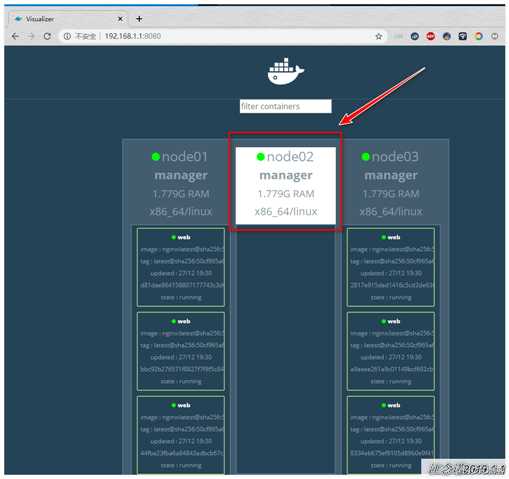Image resolution: width=509 pixels, height=479 pixels.
Task: Select the node01 heading
Action: pos(185,157)
